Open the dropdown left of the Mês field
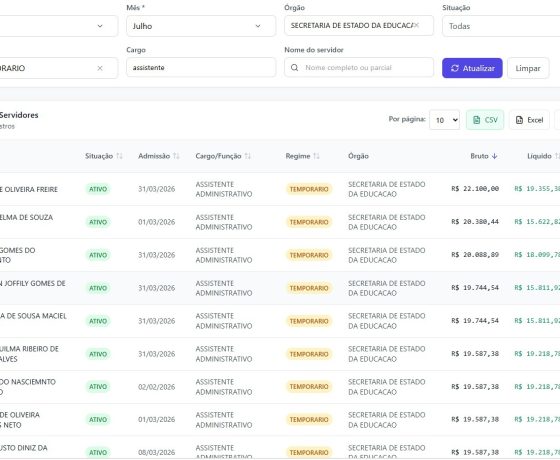560x460 pixels. pyautogui.click(x=58, y=26)
